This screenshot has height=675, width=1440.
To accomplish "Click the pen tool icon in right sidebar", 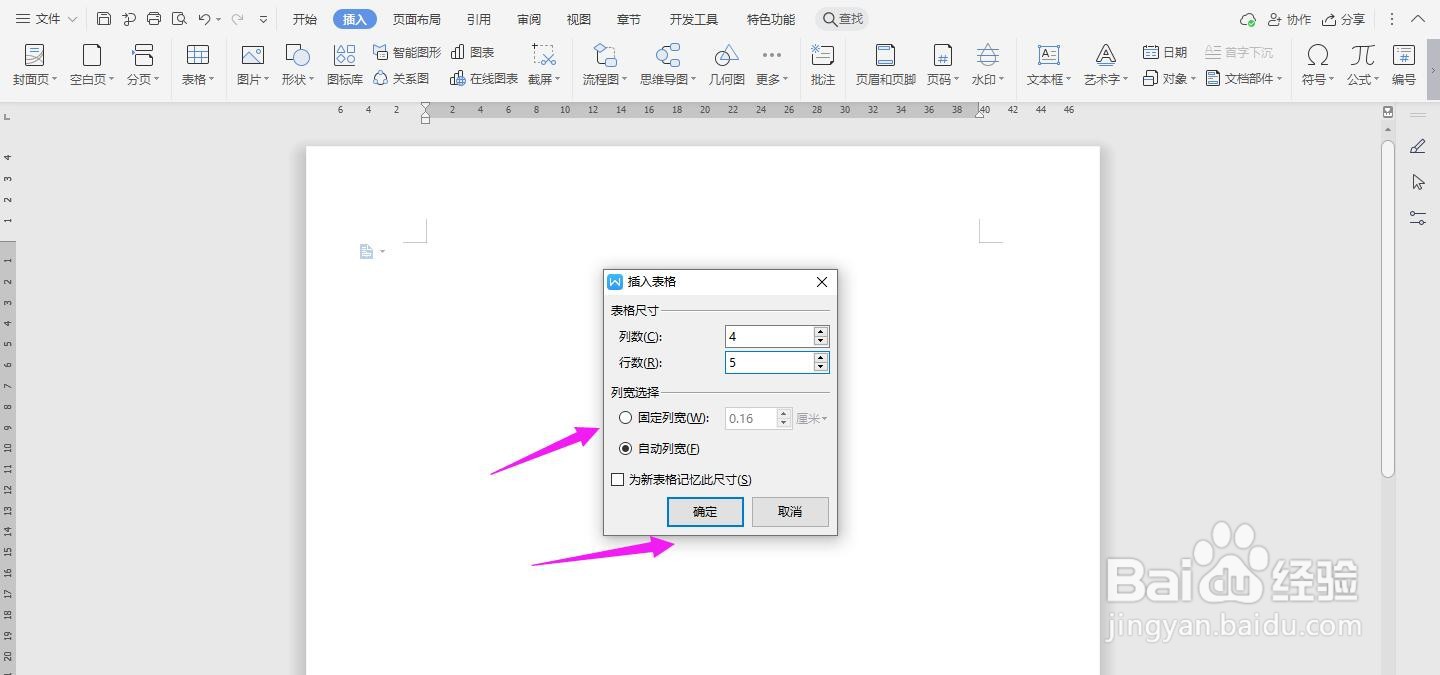I will point(1417,147).
